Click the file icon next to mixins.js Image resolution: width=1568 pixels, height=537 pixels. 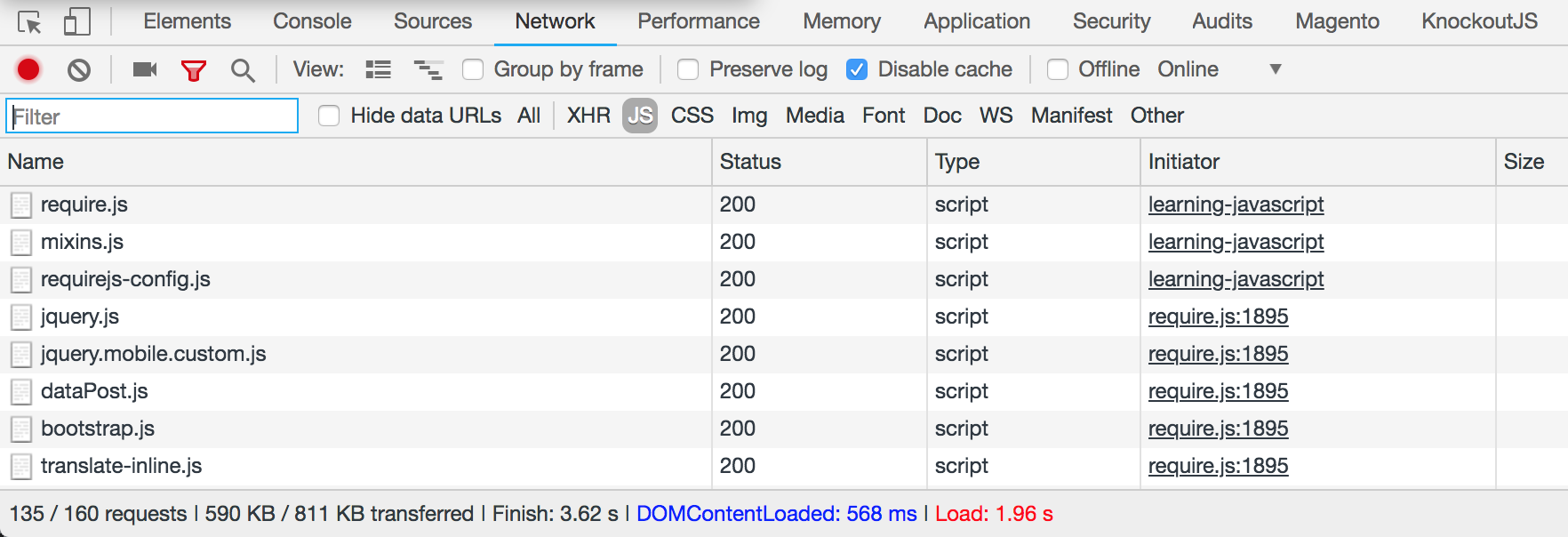tap(21, 243)
